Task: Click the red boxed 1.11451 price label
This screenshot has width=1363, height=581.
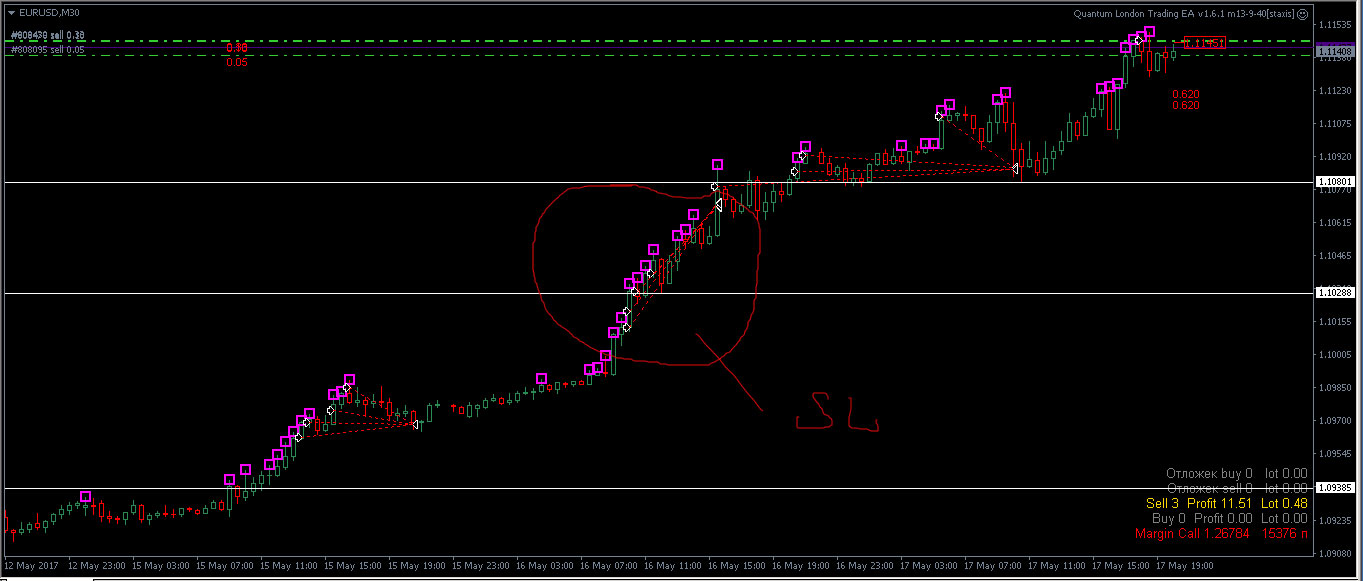Action: tap(1203, 43)
